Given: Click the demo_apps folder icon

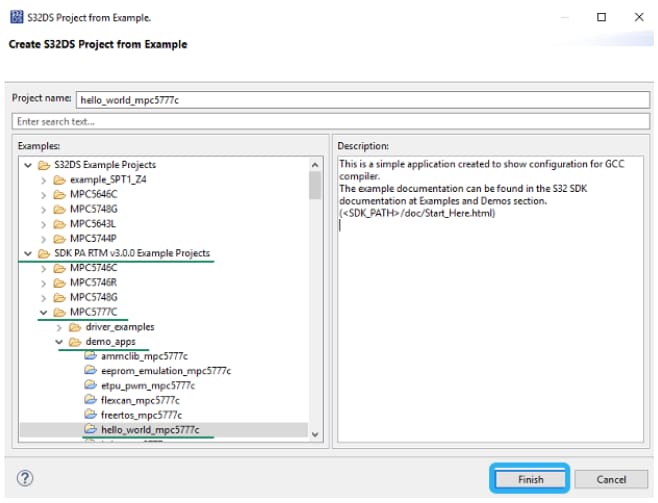Looking at the screenshot, I should pos(75,341).
